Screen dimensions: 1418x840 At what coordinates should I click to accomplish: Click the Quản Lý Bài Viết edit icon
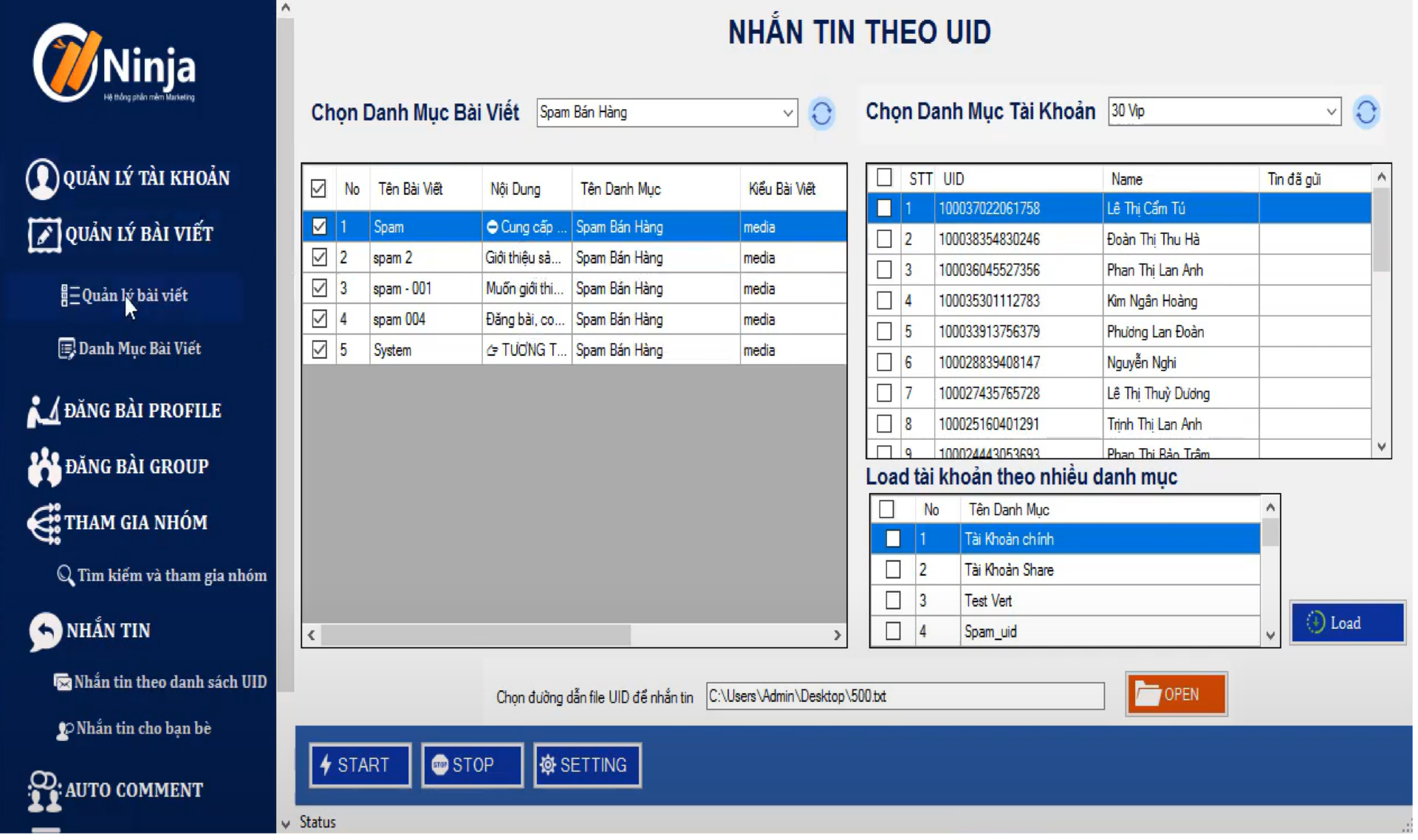[x=44, y=235]
